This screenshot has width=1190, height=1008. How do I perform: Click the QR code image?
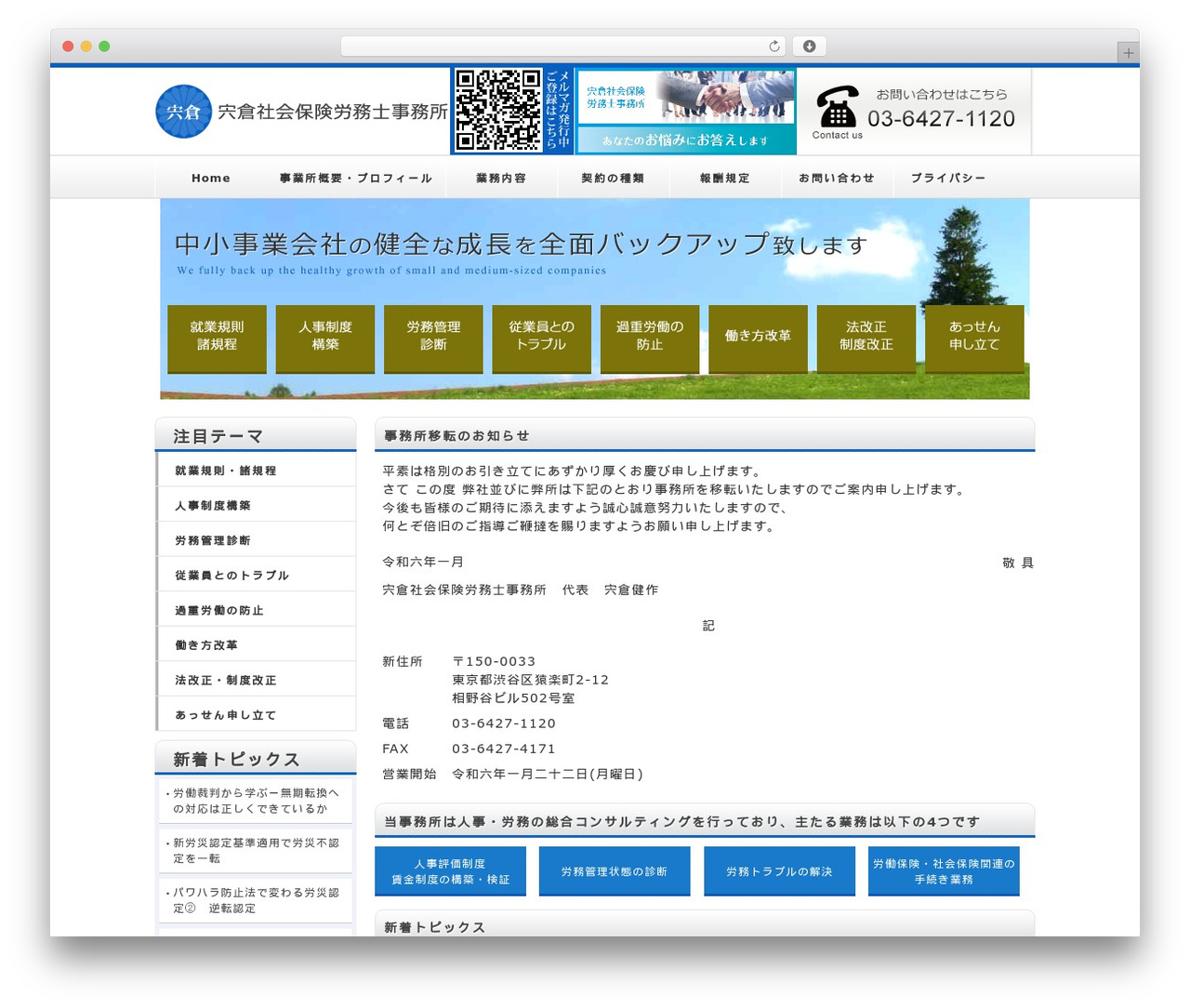pos(498,111)
